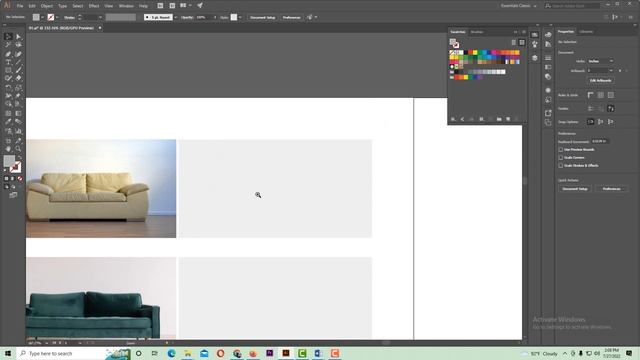The image size is (640, 360).
Task: Click the rocket GPU performance icon
Action: 200,5
